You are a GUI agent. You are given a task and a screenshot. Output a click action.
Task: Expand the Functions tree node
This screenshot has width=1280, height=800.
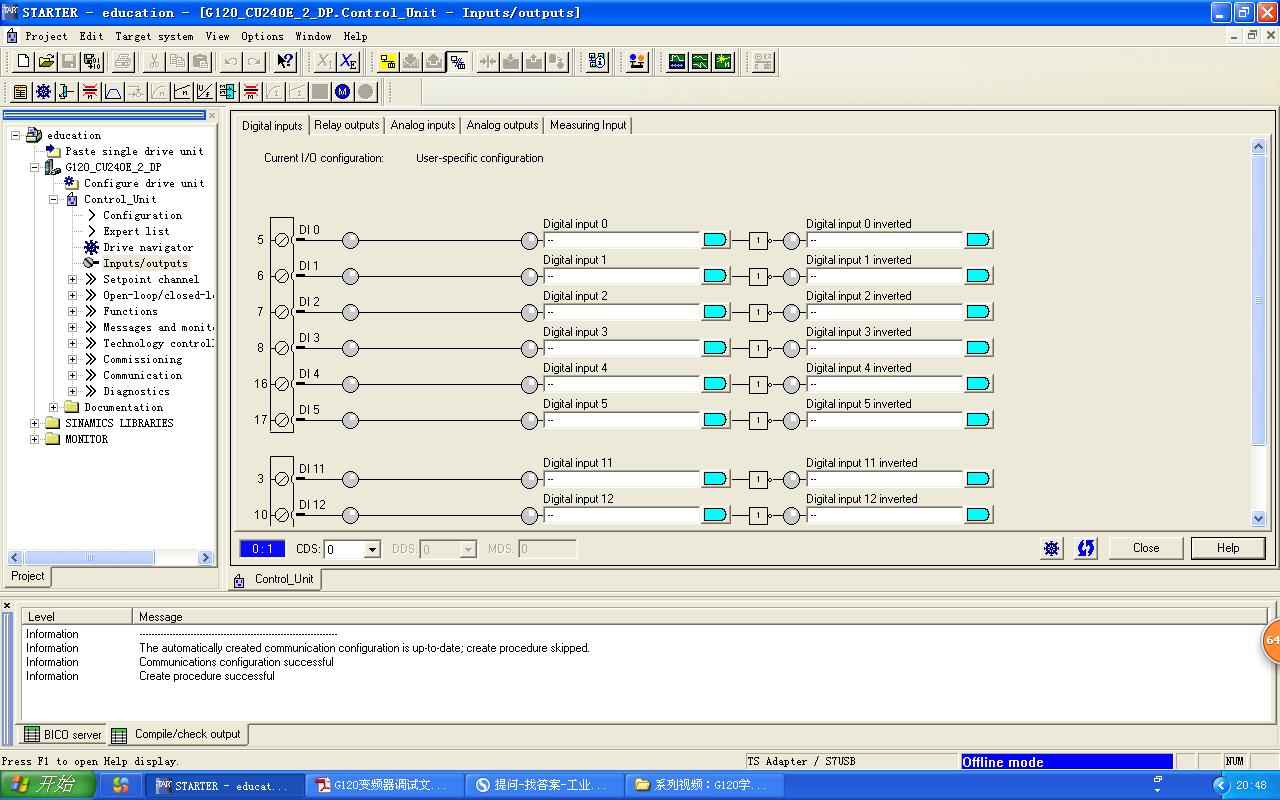pyautogui.click(x=73, y=311)
